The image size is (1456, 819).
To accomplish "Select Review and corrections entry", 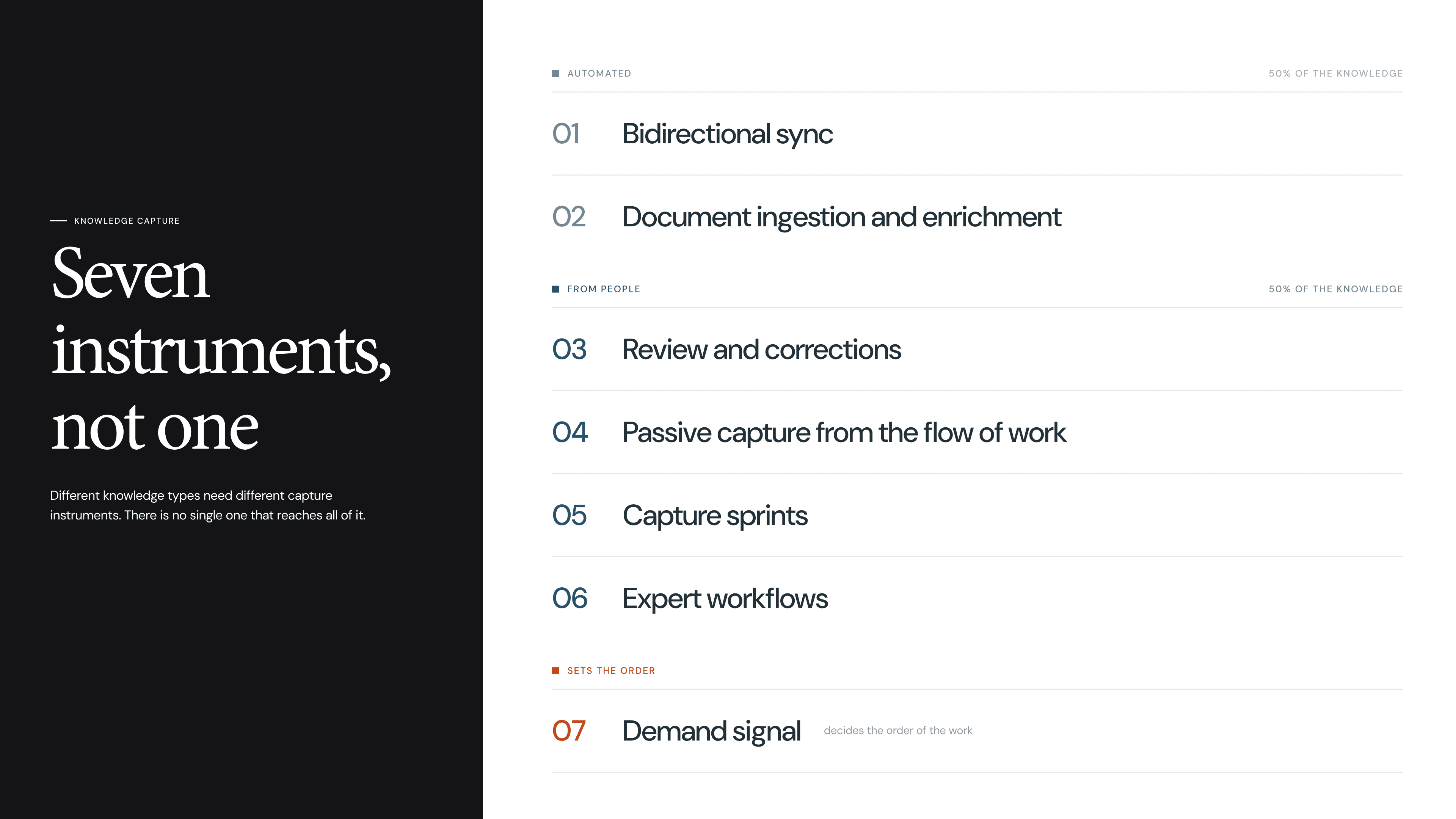I will [761, 350].
